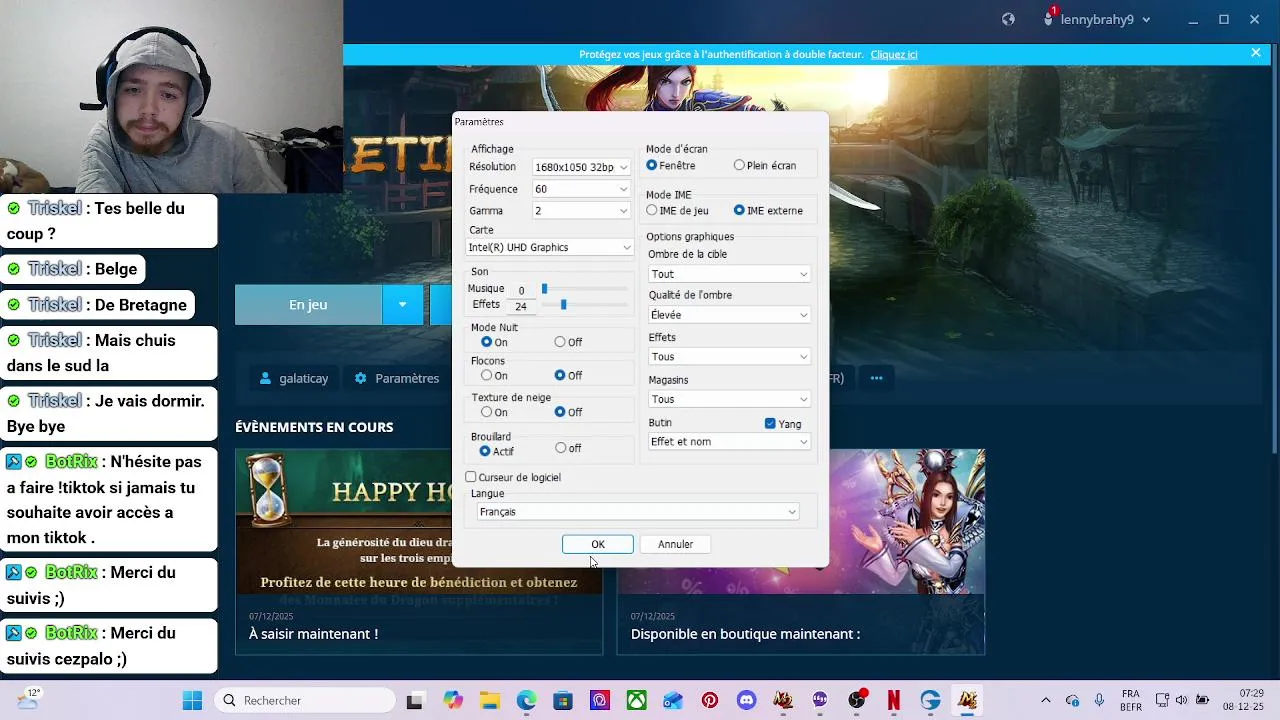This screenshot has height=720, width=1280.
Task: Click the taskbar Rechercher search box
Action: coord(304,700)
